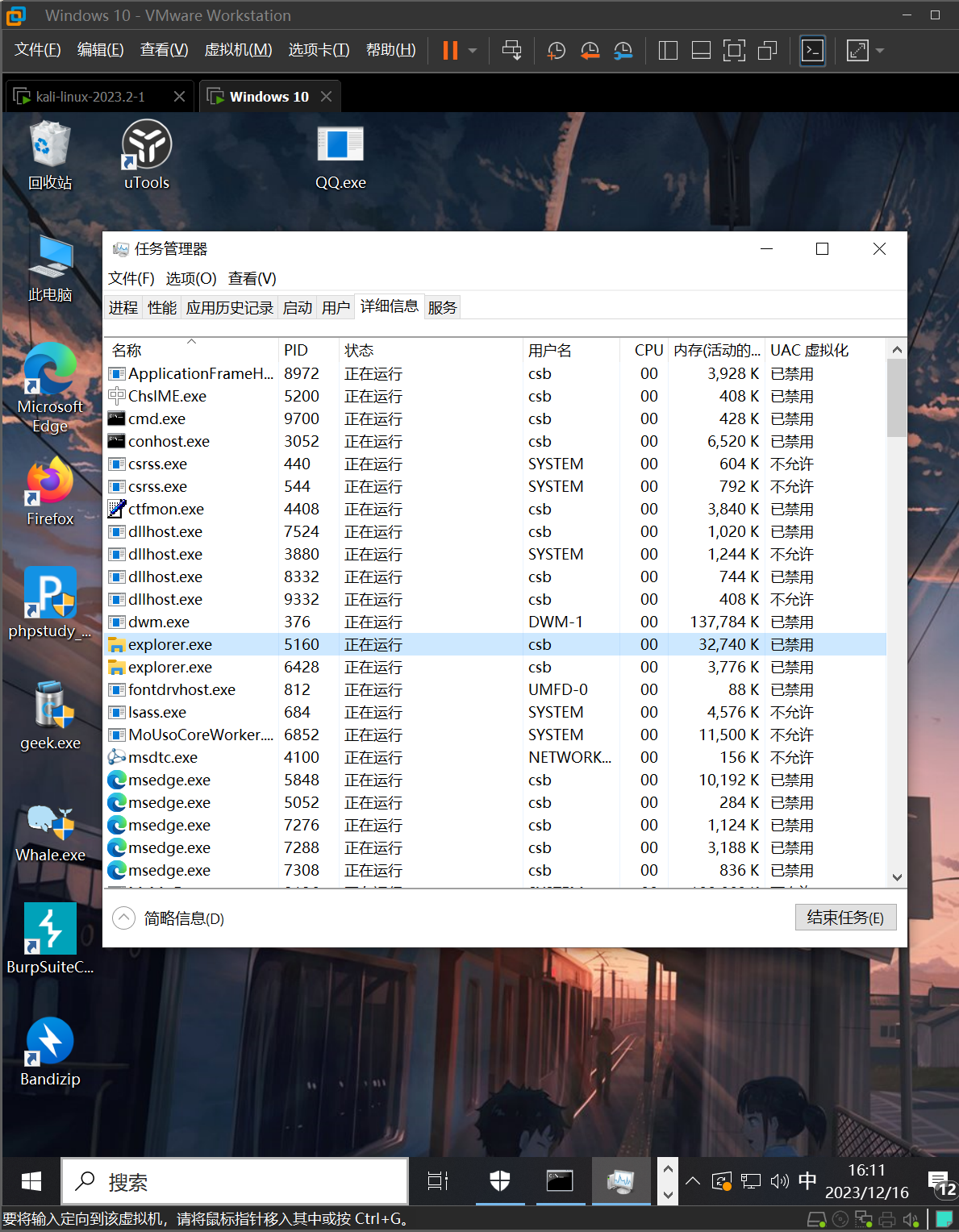The image size is (959, 1232).
Task: Collapse to 简略信息(D) view
Action: tap(169, 918)
